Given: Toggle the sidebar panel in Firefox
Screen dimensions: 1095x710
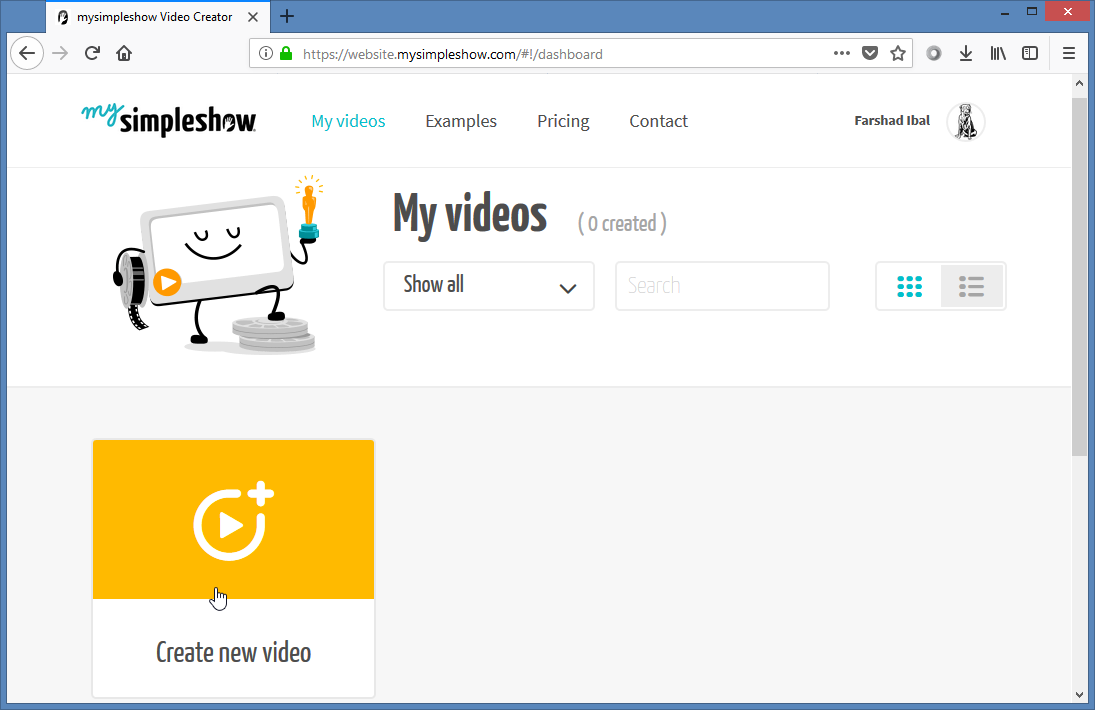Looking at the screenshot, I should (x=1030, y=53).
